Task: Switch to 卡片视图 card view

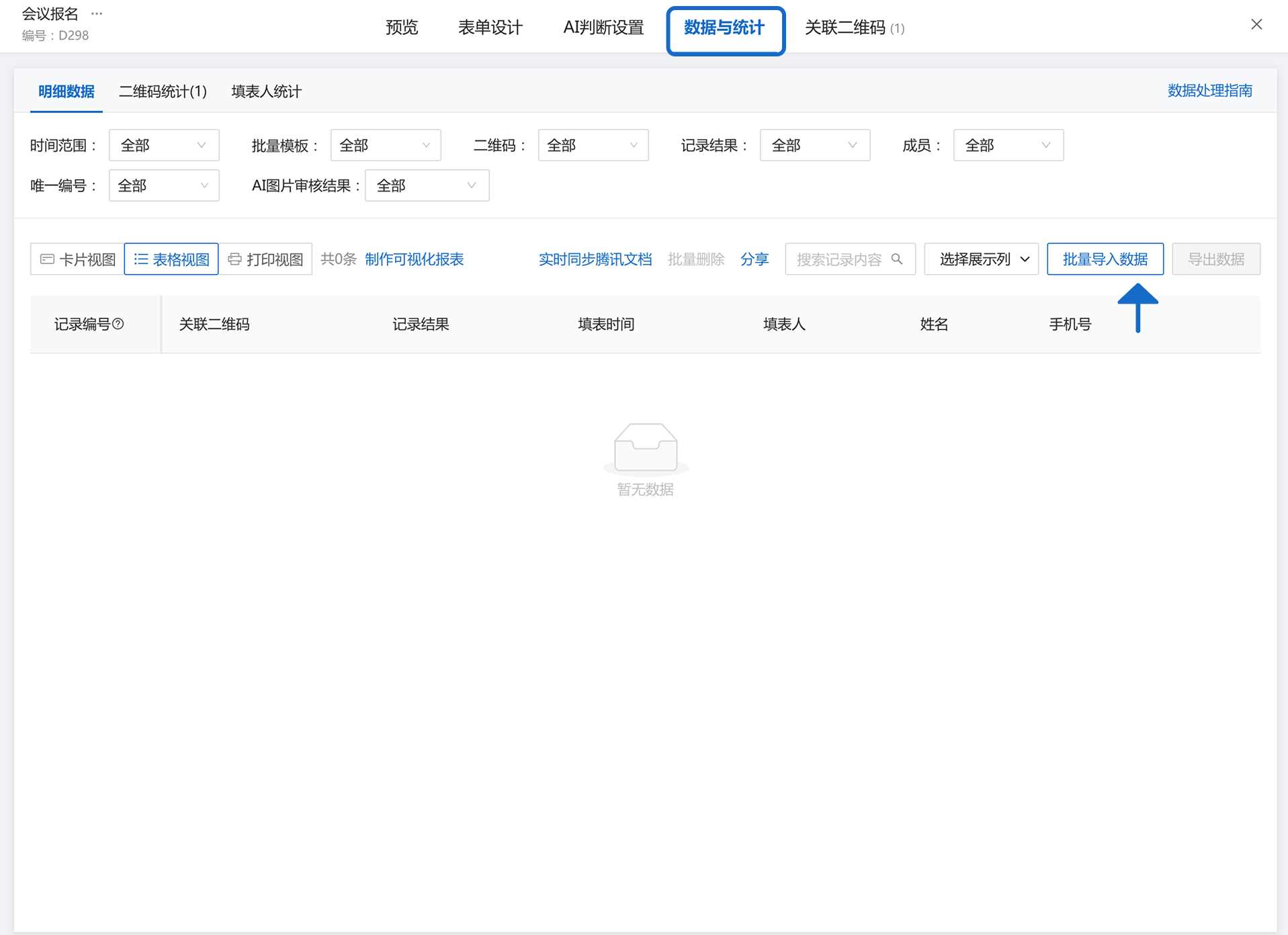Action: (78, 259)
